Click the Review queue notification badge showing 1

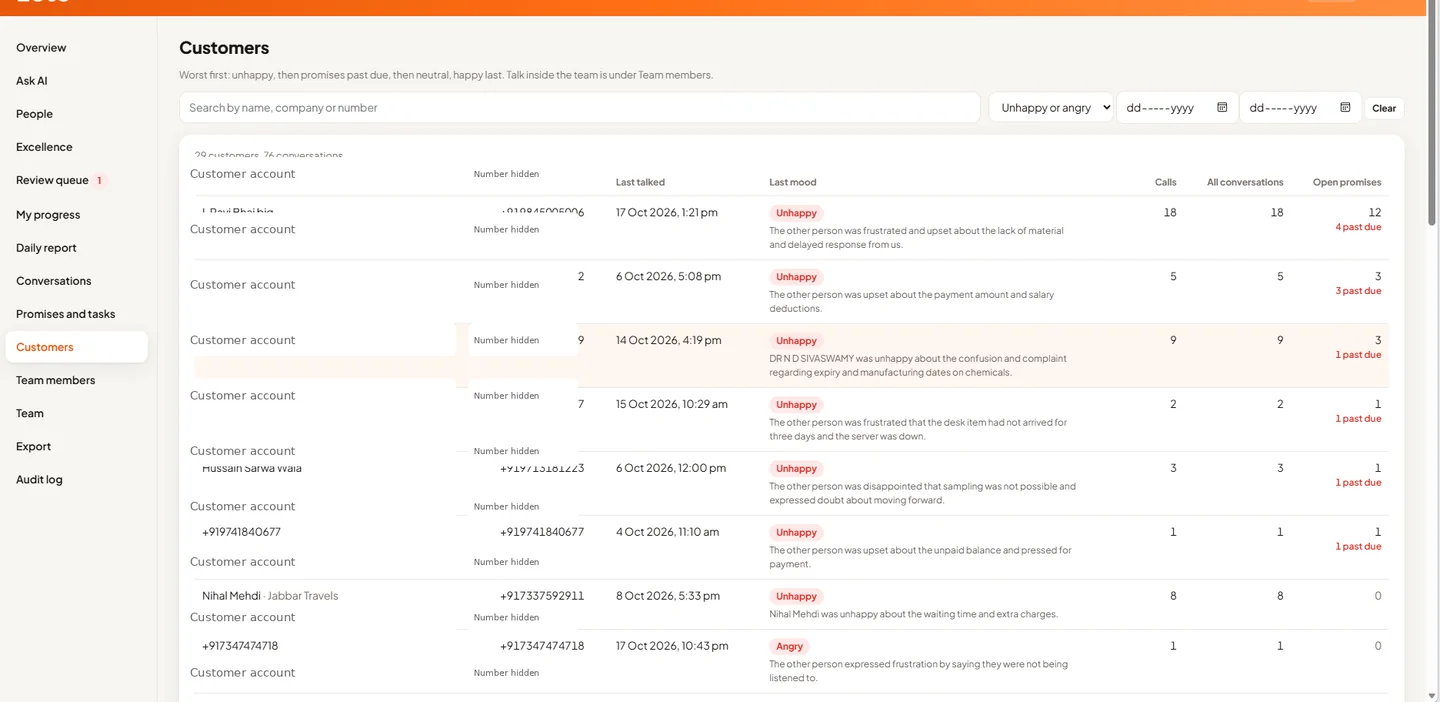click(x=99, y=181)
